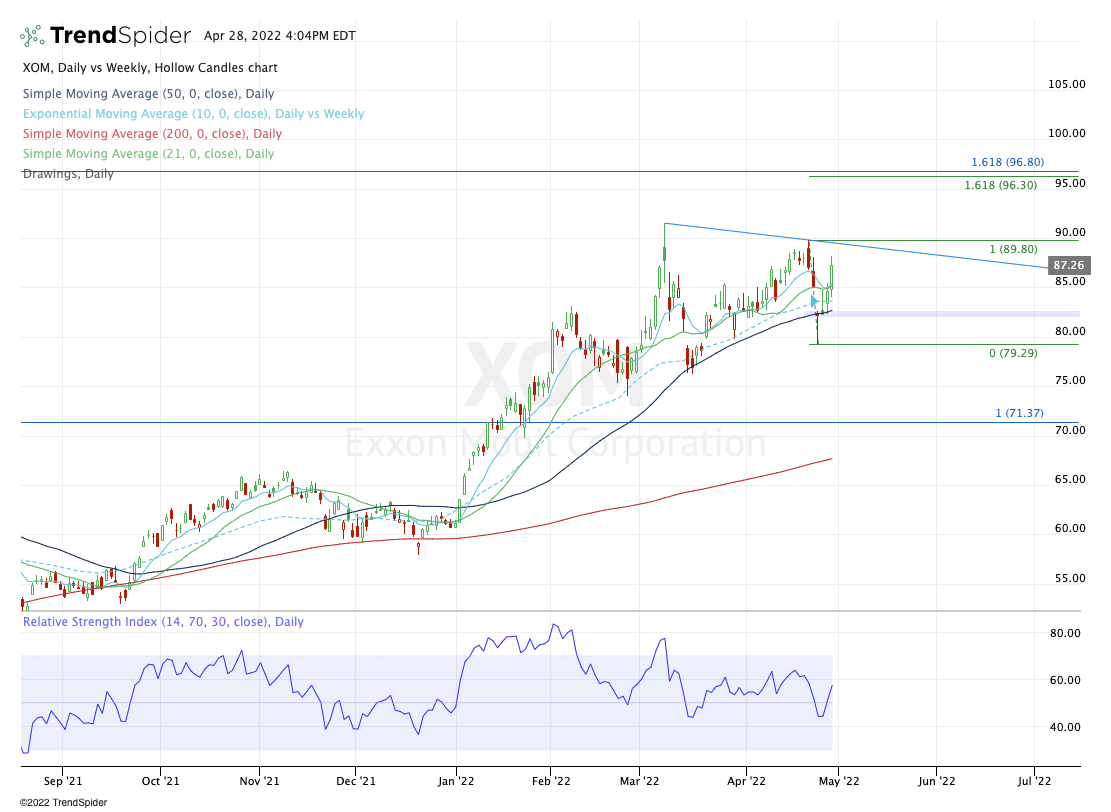
Task: Click the May '22 date on the time axis
Action: tap(838, 780)
